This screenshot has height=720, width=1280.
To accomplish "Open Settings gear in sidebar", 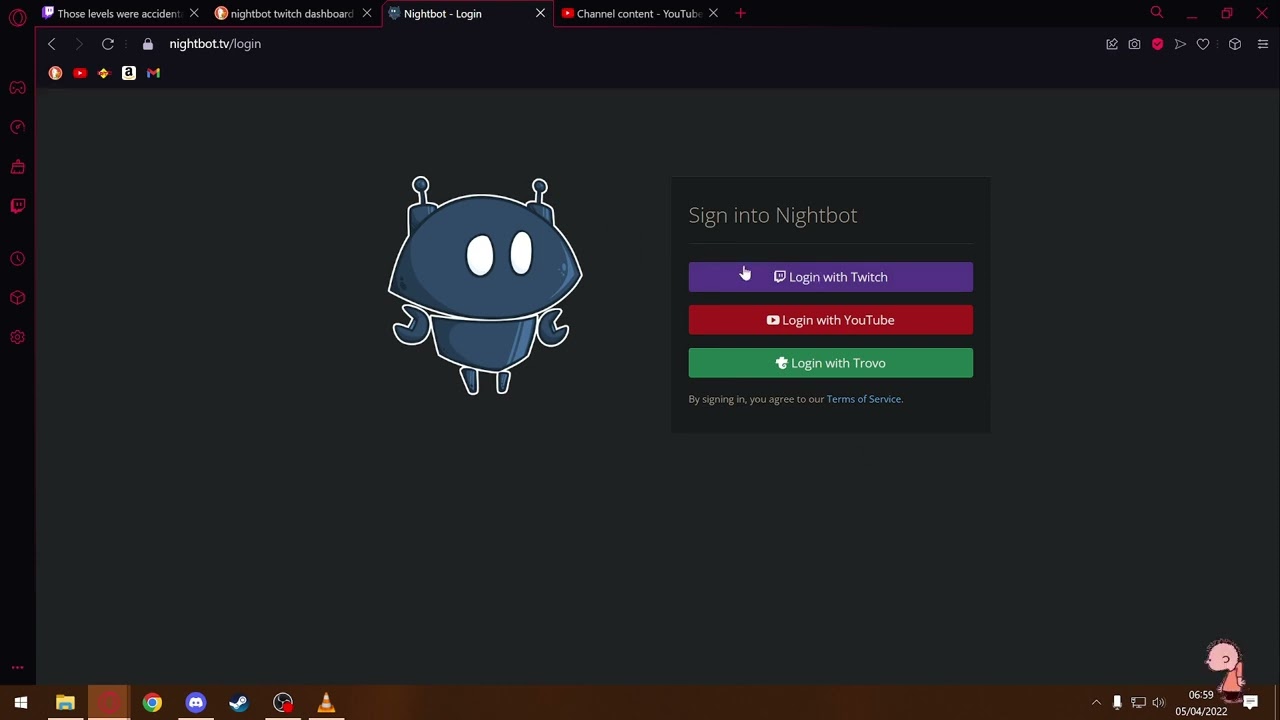I will click(x=17, y=337).
